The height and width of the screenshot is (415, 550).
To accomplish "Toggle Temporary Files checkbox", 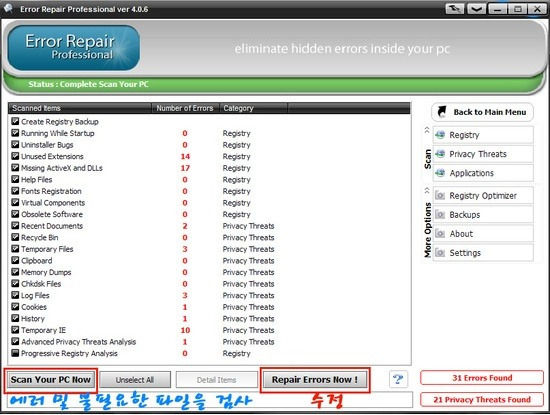I will (x=15, y=249).
